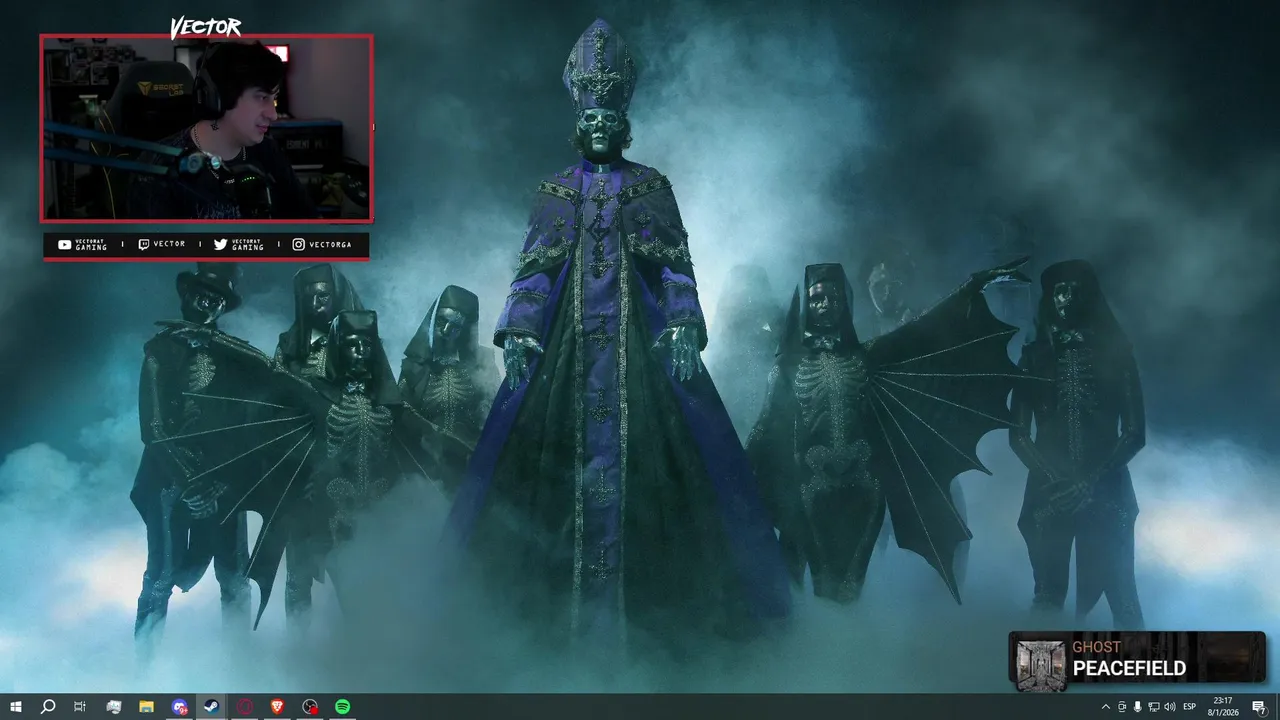Click the PEACEFIELD song title
Viewport: 1280px width, 720px height.
click(x=1129, y=668)
